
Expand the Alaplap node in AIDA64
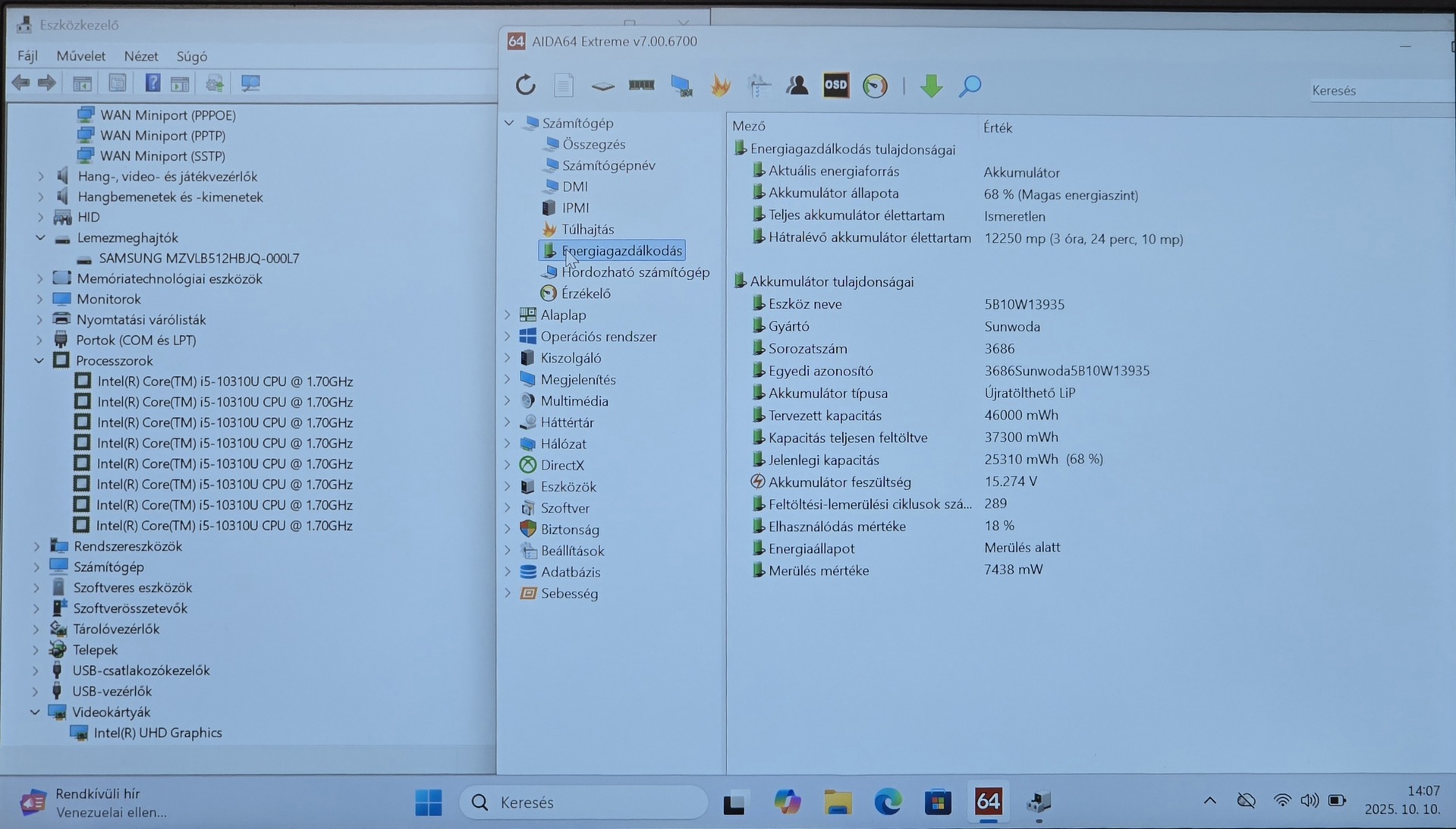pos(508,315)
